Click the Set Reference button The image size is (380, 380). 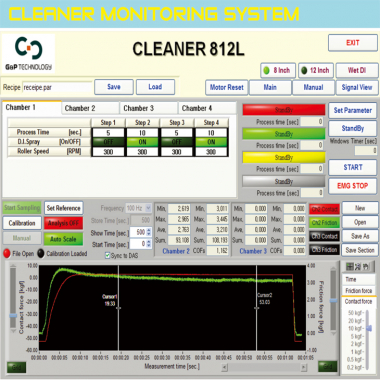click(63, 208)
